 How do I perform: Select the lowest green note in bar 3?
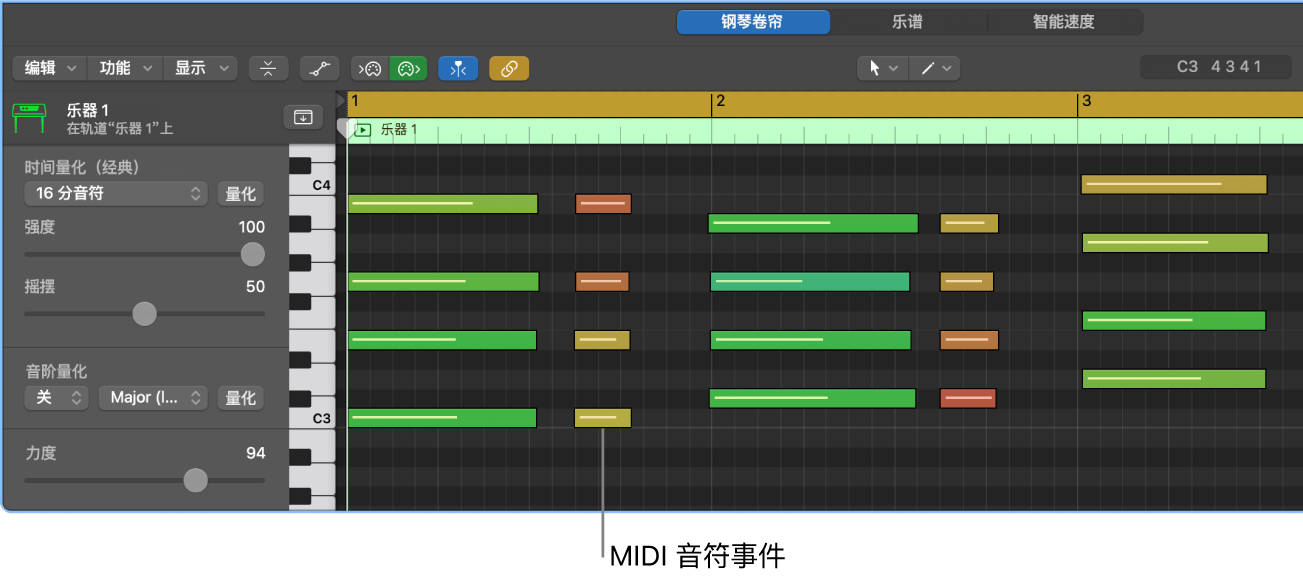pos(1174,379)
